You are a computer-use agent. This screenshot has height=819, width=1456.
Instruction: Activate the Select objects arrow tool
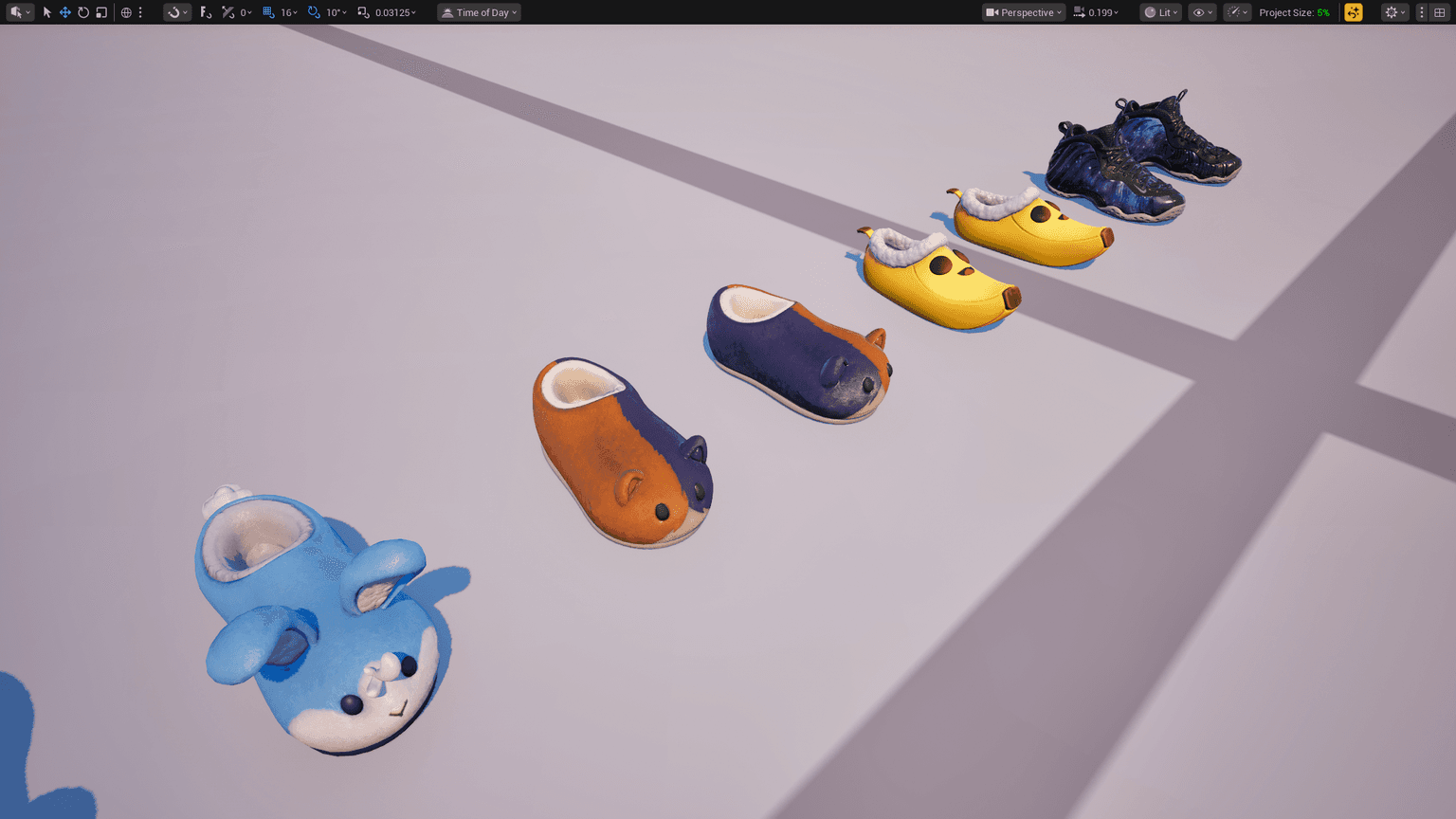(x=46, y=12)
